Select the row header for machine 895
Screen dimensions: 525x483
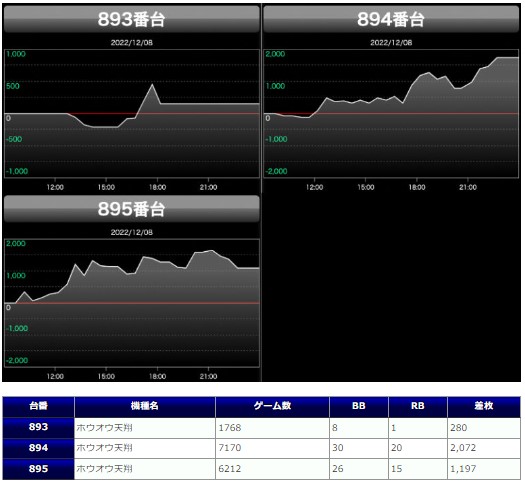39,469
